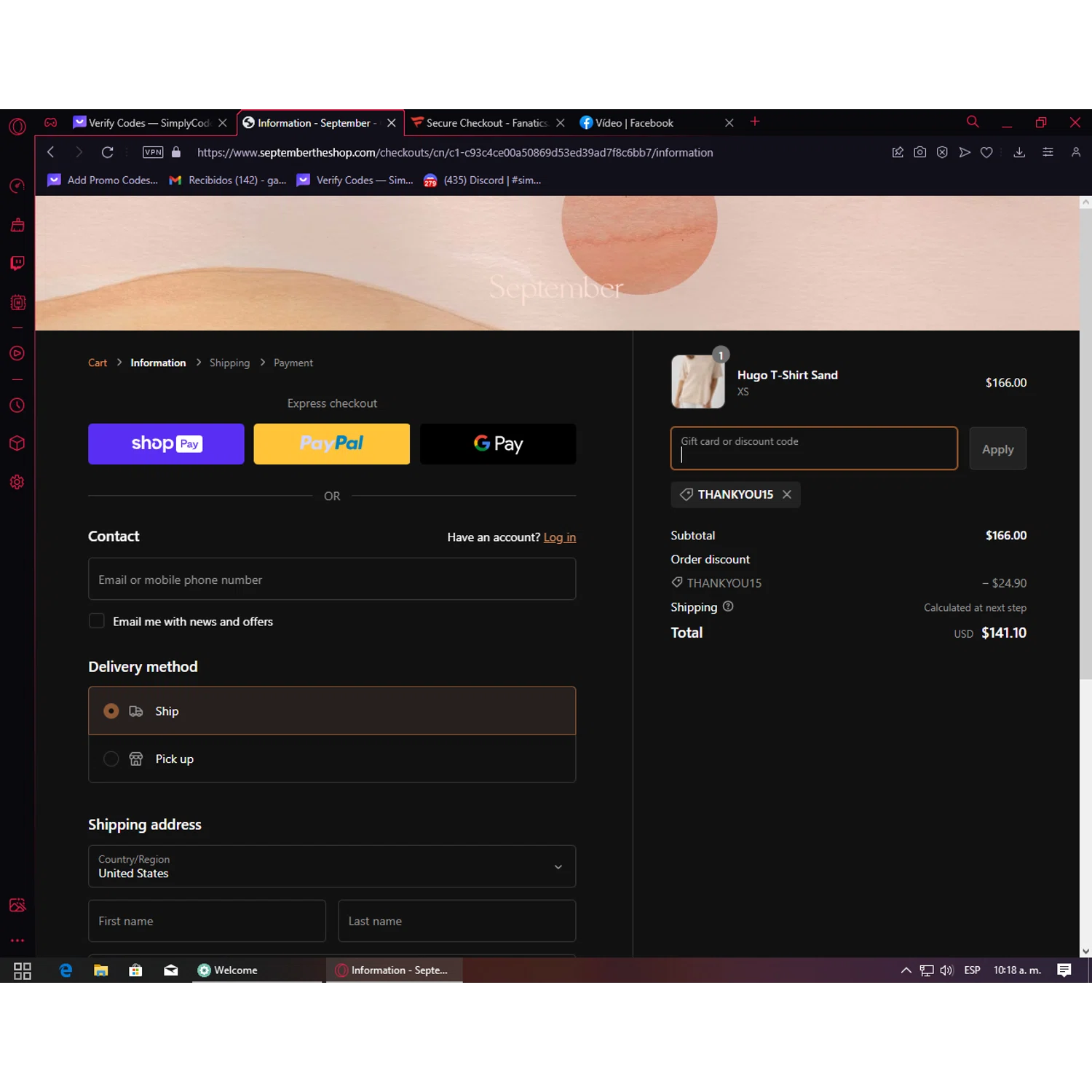Viewport: 1092px width, 1092px height.
Task: Click the Shipping breadcrumb step
Action: [x=229, y=363]
